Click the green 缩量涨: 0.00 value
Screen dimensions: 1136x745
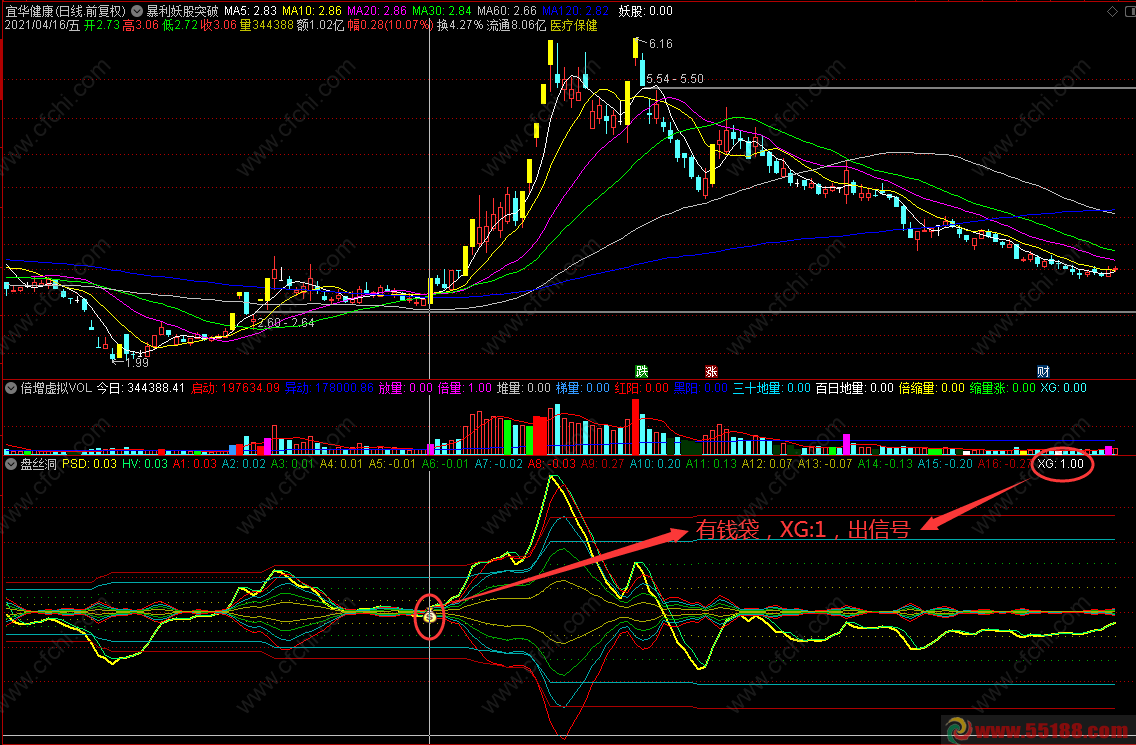(x=1003, y=388)
